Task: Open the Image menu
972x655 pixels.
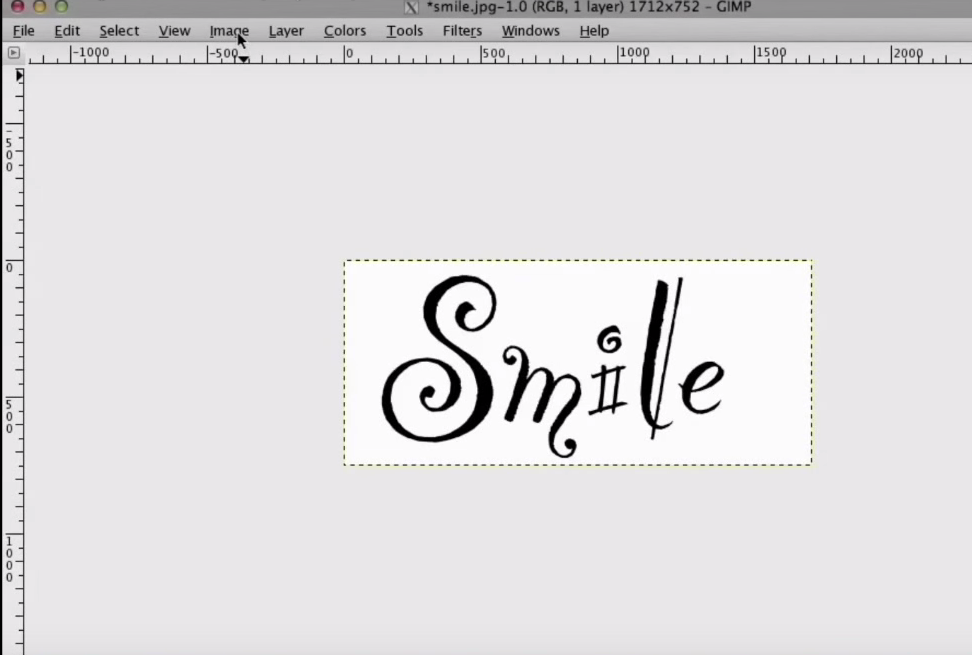Action: point(228,31)
